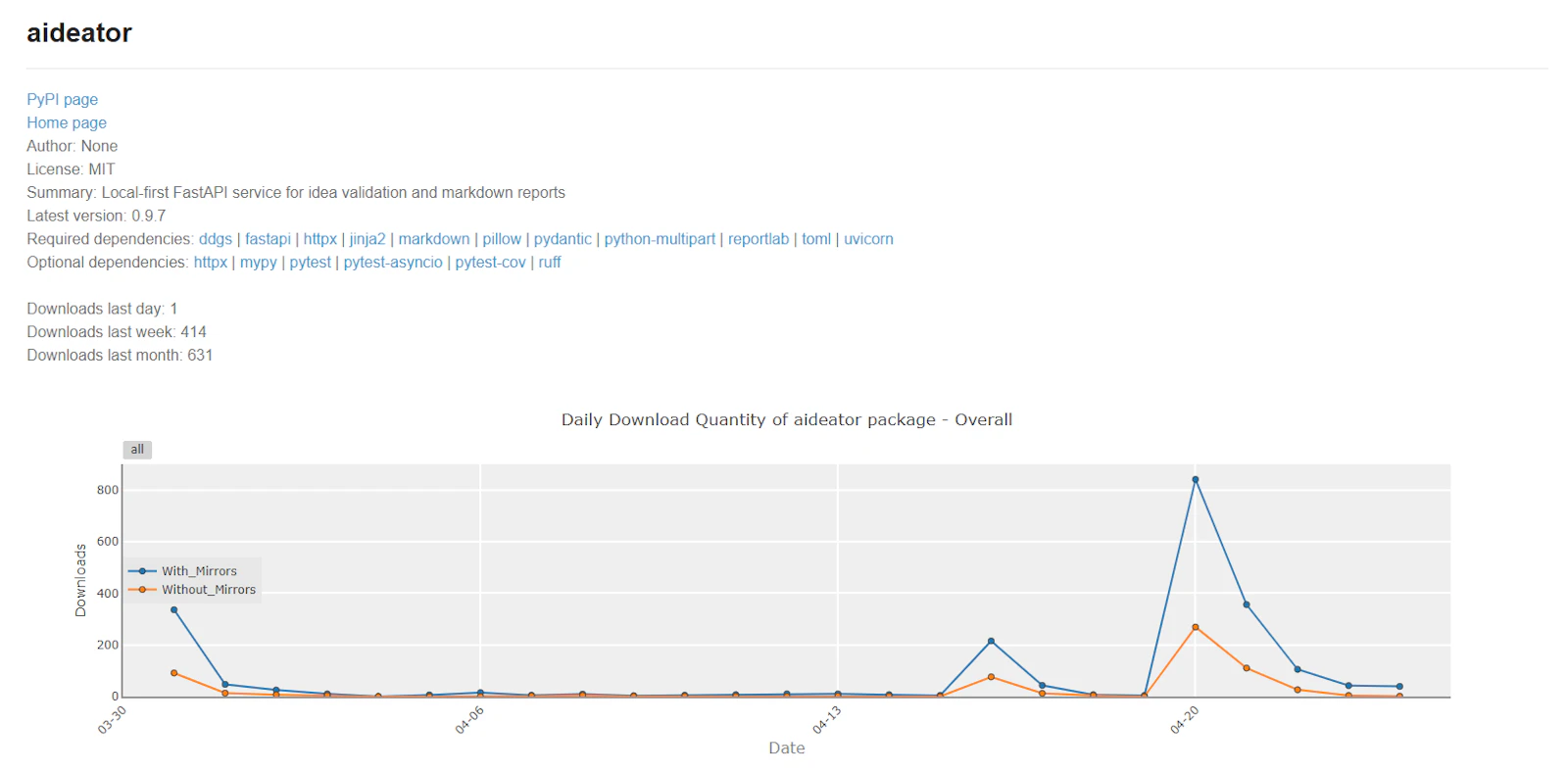Viewport: 1568px width, 772px height.
Task: Open the PyPI page link
Action: pyautogui.click(x=62, y=99)
